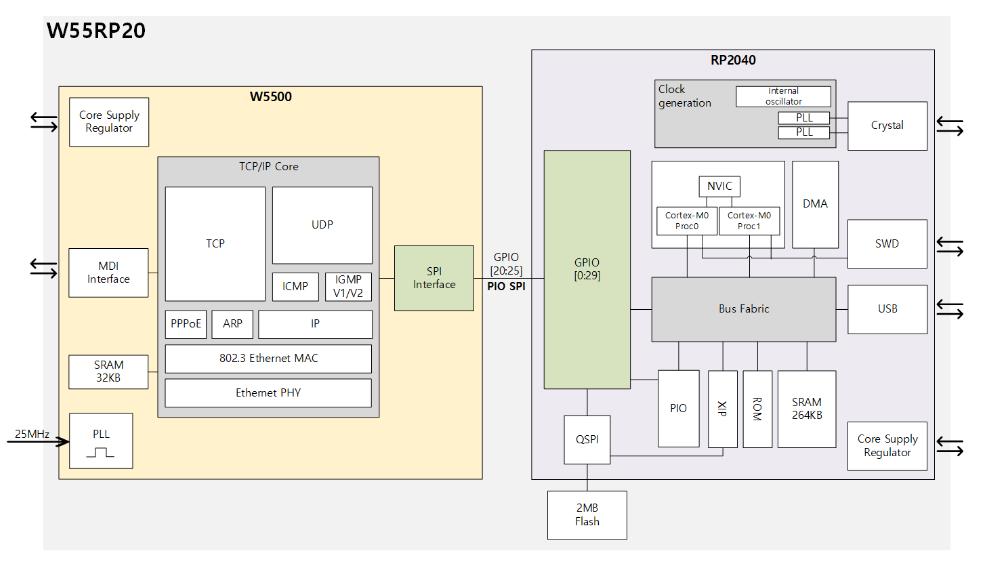Select the Crystal block

click(x=887, y=126)
